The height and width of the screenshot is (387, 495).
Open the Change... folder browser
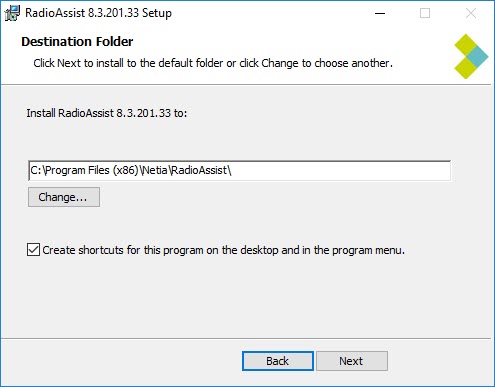pos(64,197)
